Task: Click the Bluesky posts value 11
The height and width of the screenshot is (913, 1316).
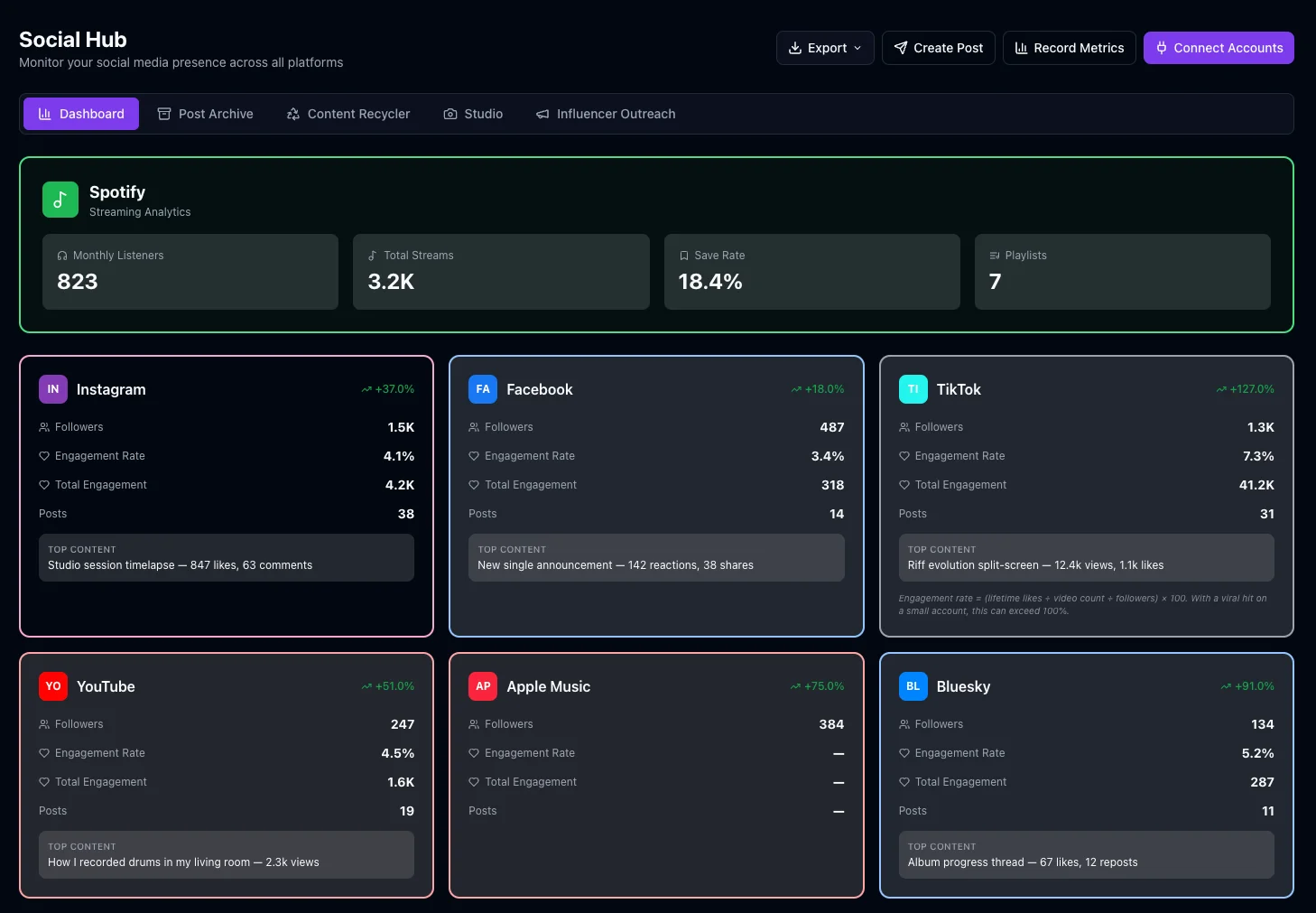Action: pos(1268,811)
